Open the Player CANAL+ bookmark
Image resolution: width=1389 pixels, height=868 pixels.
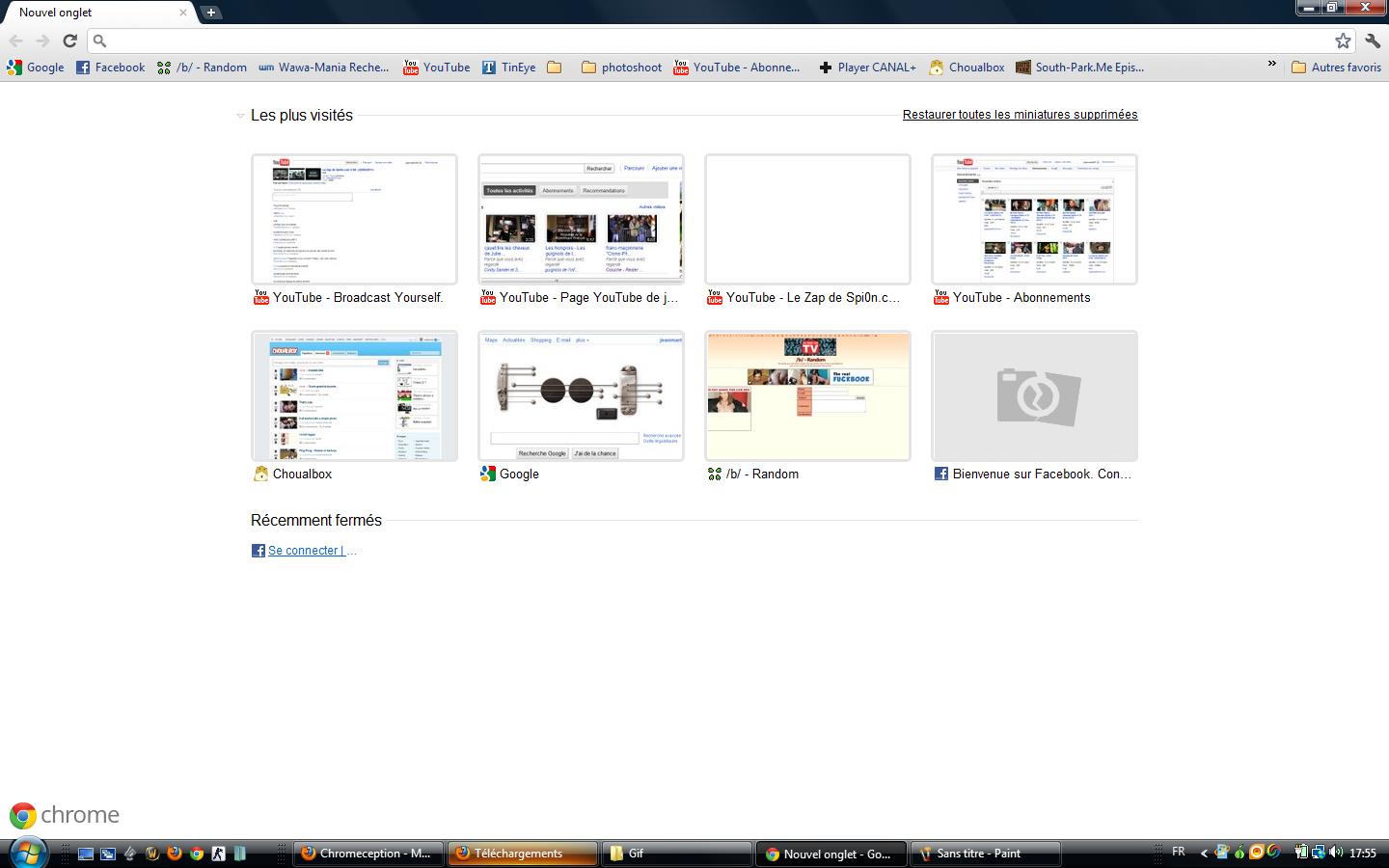tap(867, 68)
